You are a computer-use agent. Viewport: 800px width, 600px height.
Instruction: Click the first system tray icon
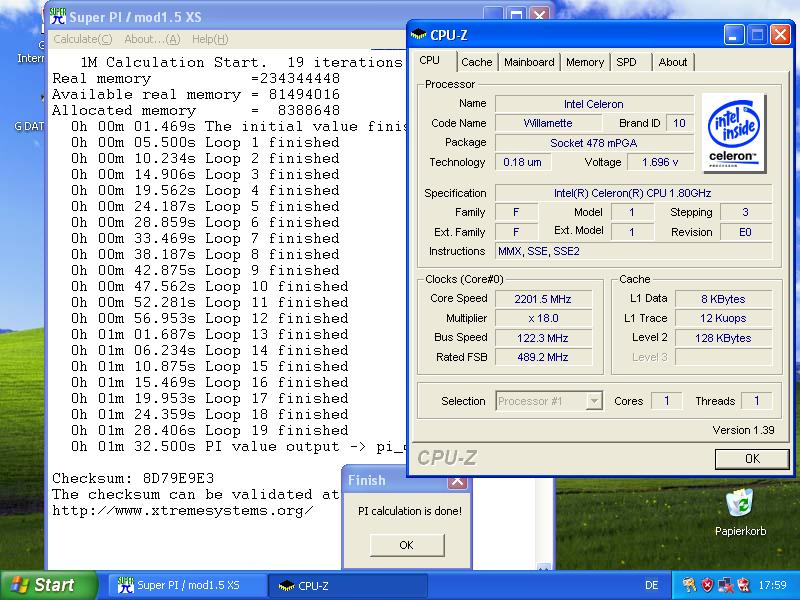pyautogui.click(x=689, y=585)
